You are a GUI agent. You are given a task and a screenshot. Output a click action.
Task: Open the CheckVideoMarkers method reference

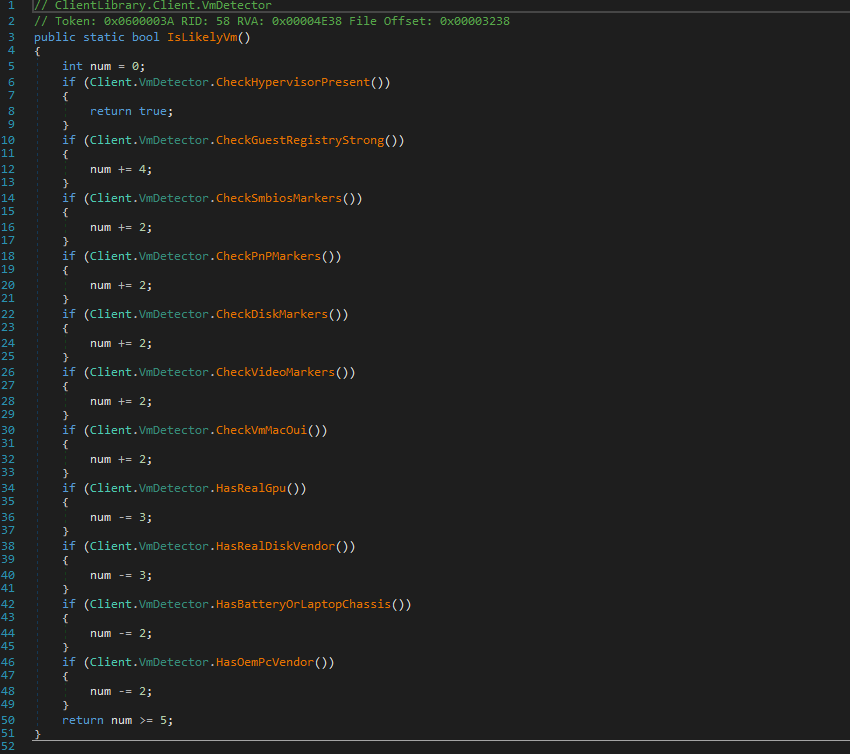(275, 372)
